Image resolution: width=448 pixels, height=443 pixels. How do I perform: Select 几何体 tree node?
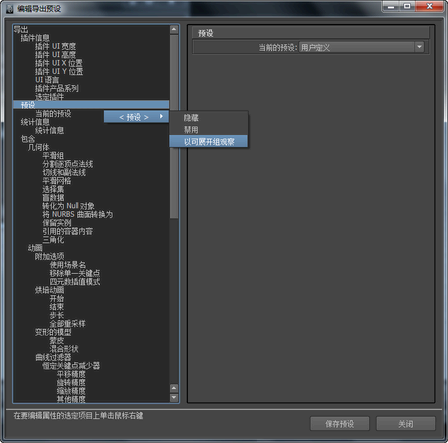[39, 147]
